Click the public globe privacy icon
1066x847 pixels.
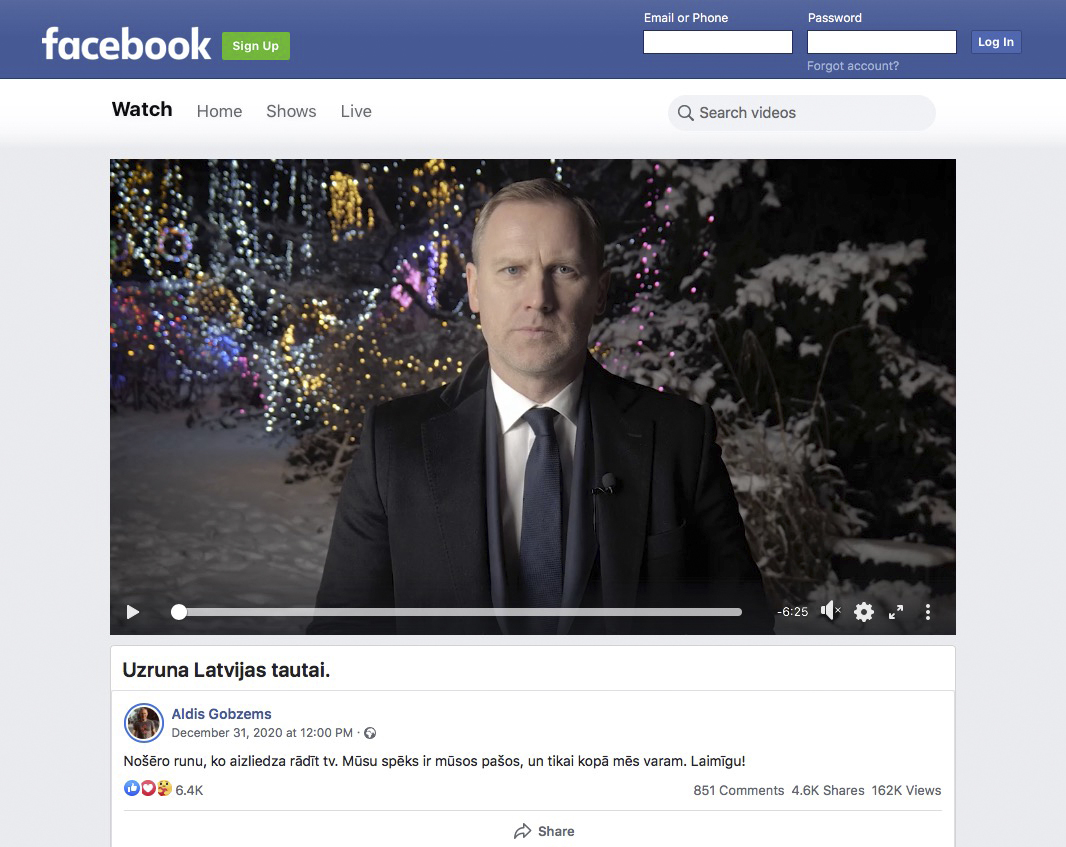tap(370, 733)
